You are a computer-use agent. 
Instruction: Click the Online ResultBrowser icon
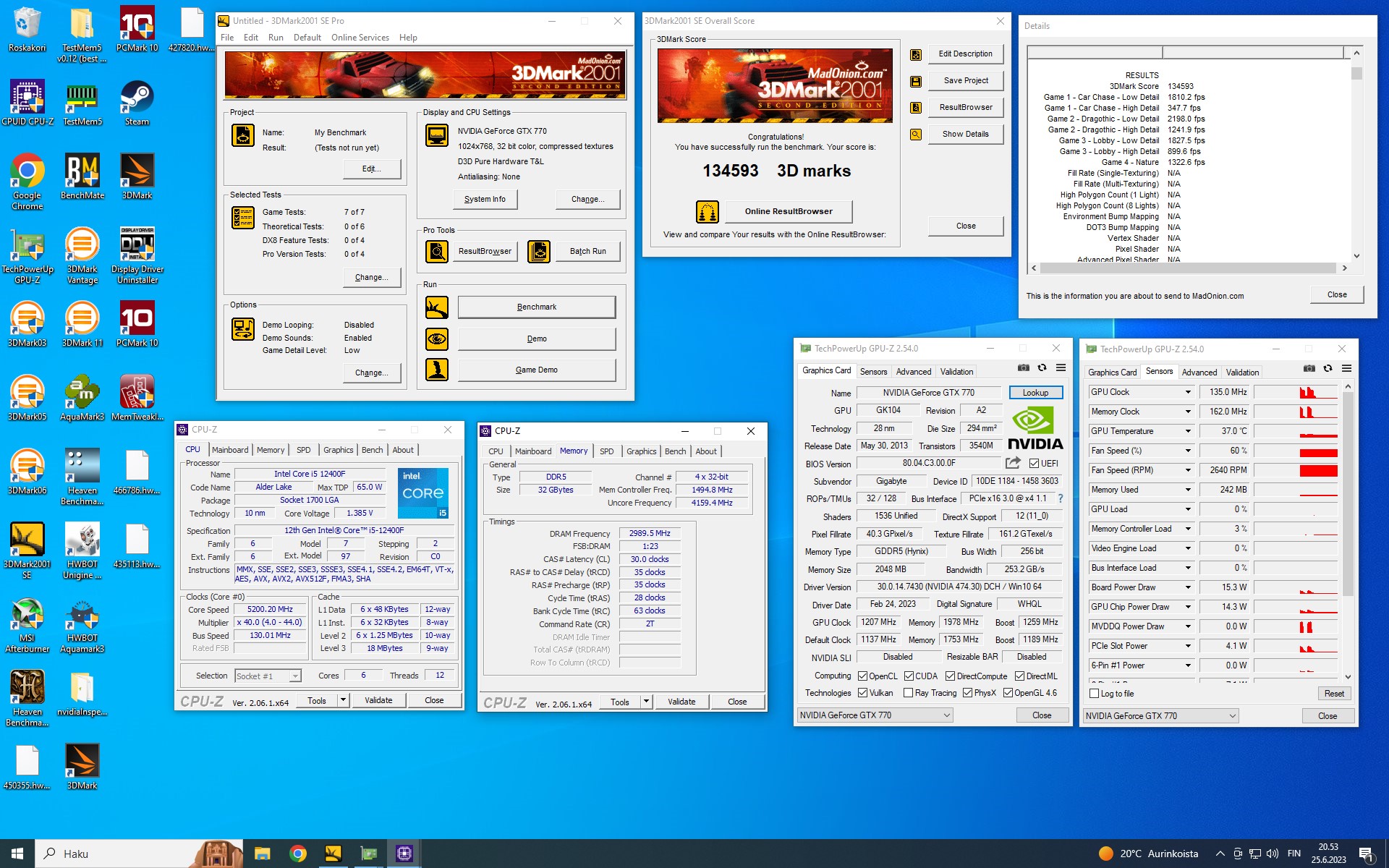708,212
